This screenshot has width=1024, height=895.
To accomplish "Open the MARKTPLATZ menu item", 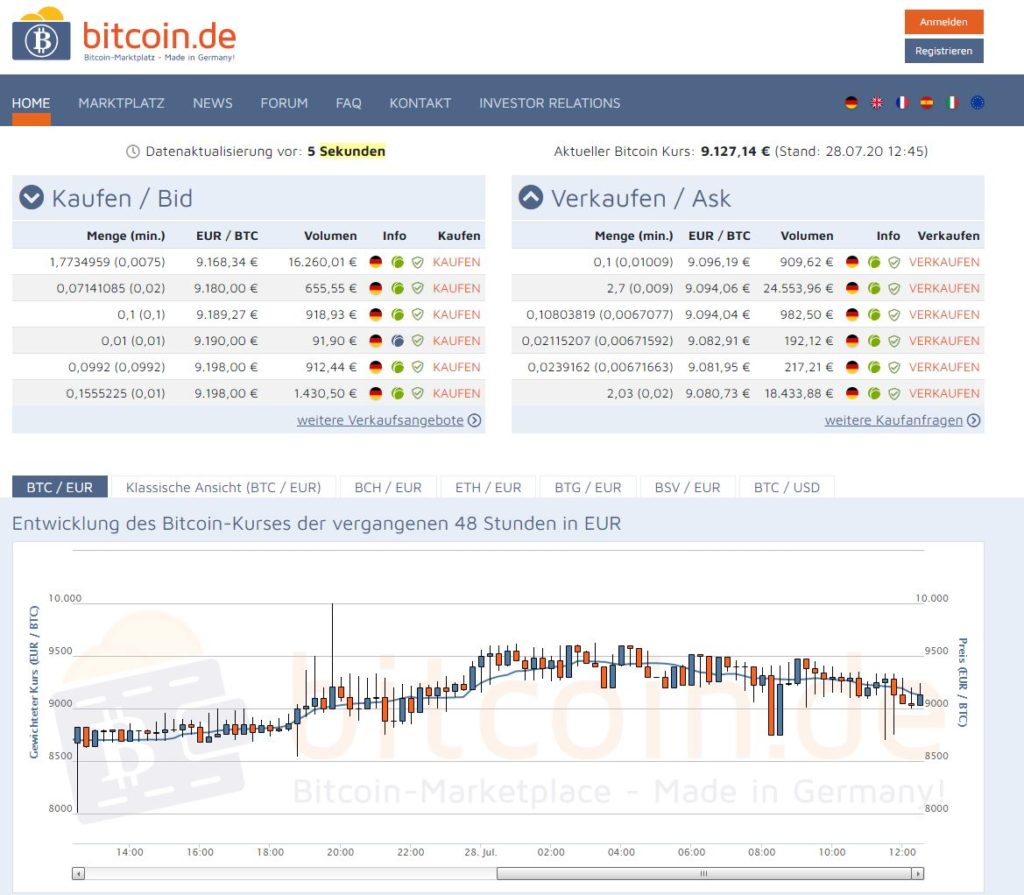I will coord(121,103).
